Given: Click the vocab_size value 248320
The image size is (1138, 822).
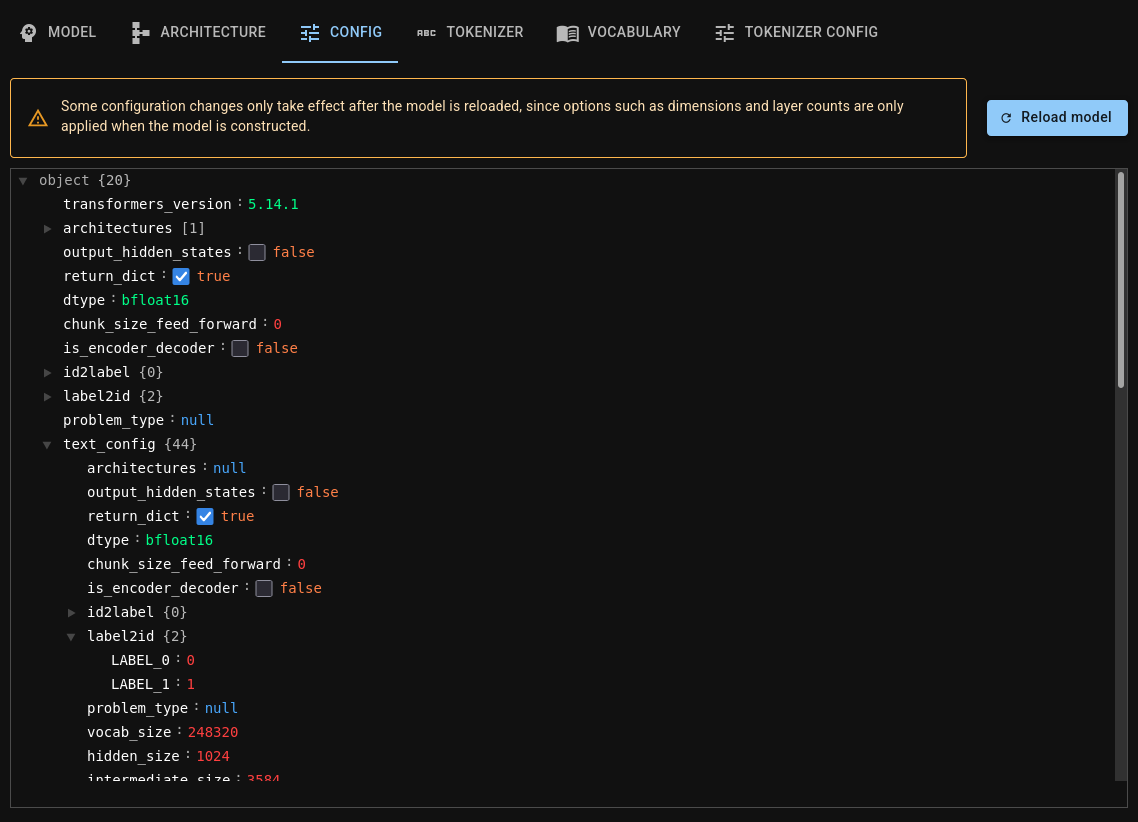Looking at the screenshot, I should pyautogui.click(x=213, y=732).
